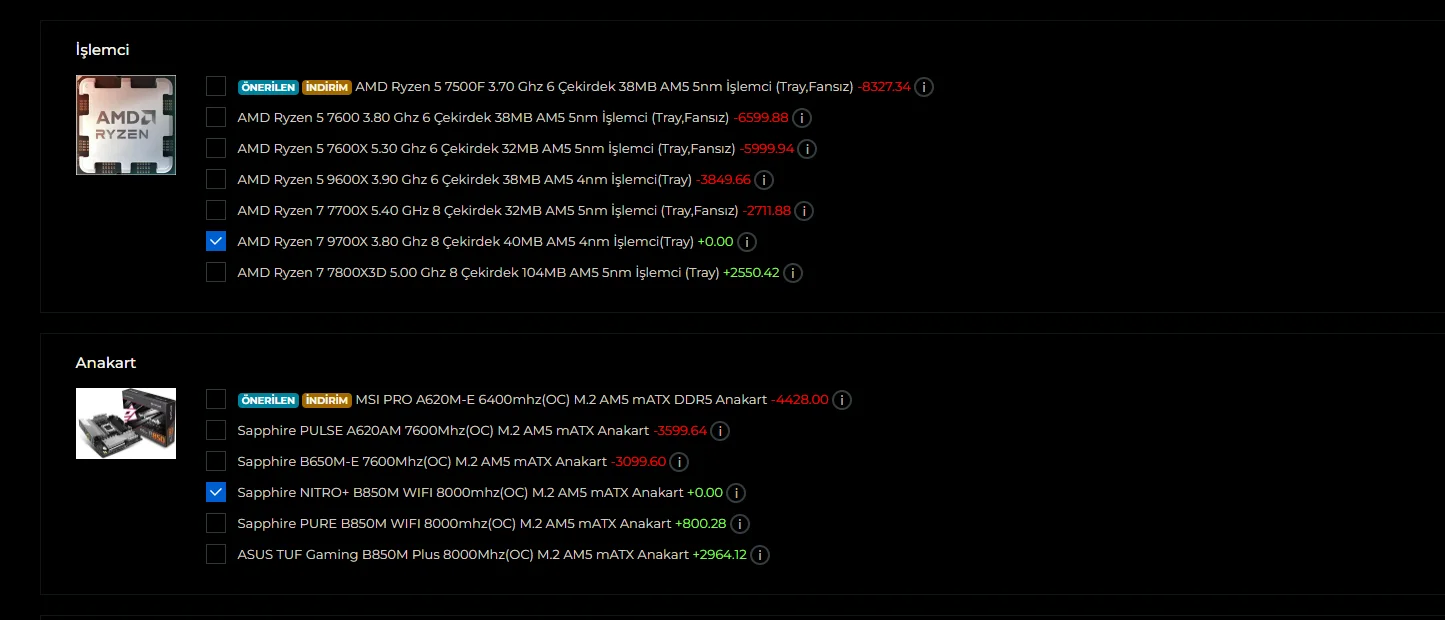Select the Ryzen 7 7800X3D checkbox
This screenshot has height=620, width=1445.
point(216,272)
